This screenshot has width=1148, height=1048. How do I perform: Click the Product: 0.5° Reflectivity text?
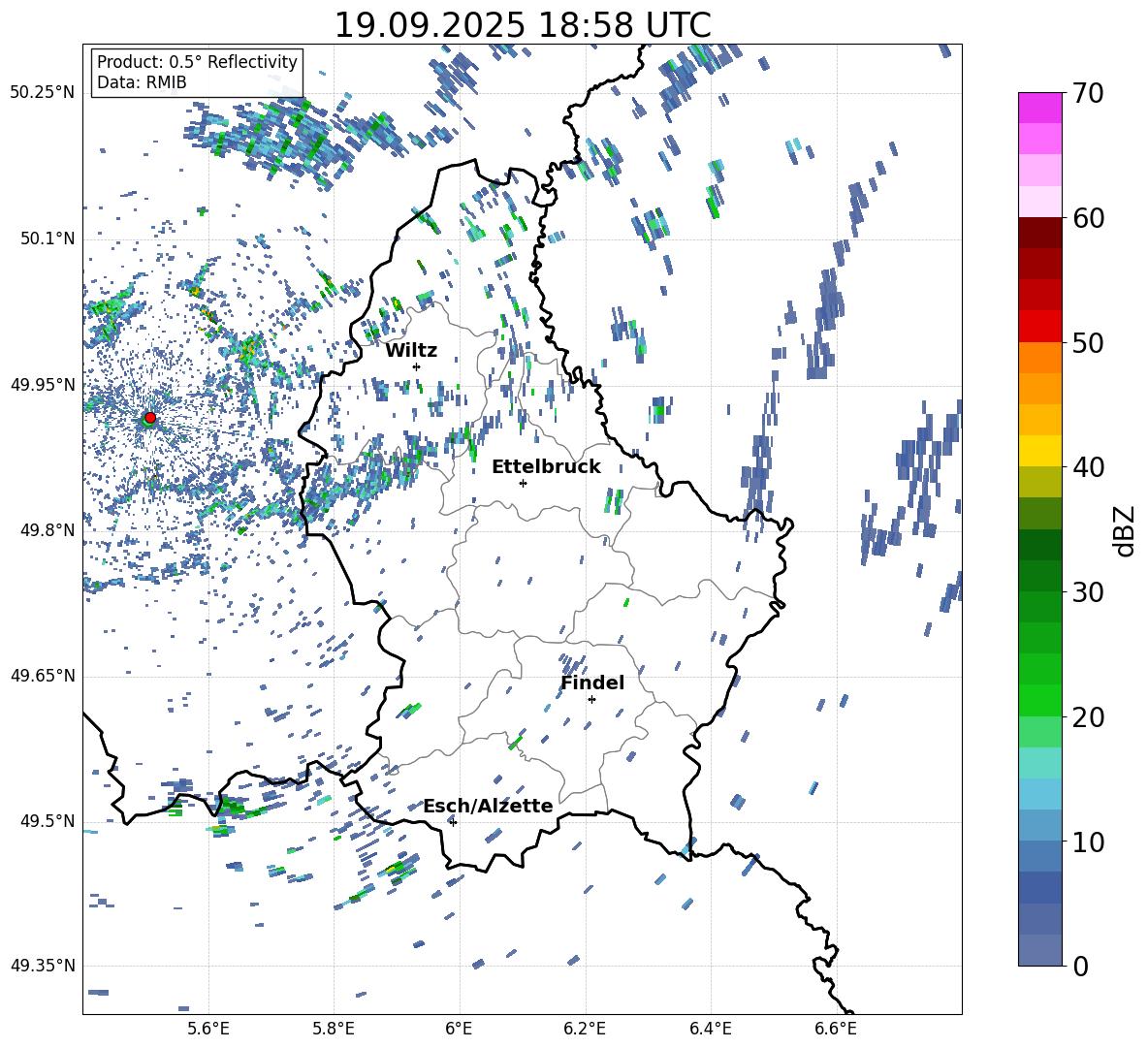pyautogui.click(x=197, y=62)
